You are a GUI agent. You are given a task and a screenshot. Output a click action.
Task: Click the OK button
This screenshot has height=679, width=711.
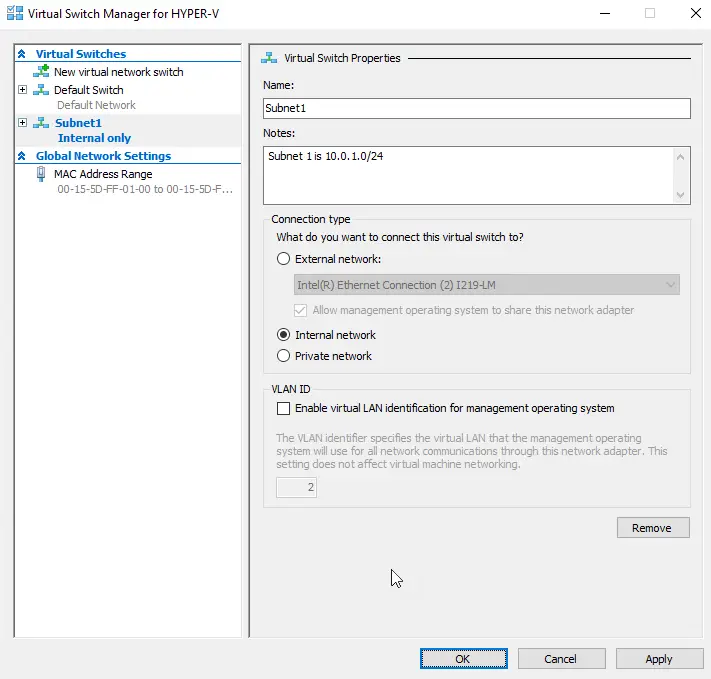pyautogui.click(x=463, y=659)
